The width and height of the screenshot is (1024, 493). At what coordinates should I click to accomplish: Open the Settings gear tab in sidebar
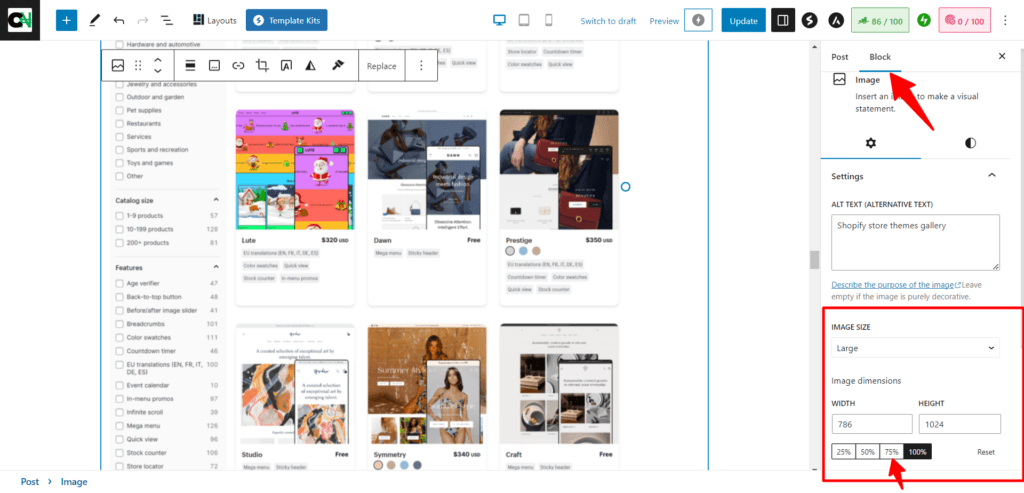pyautogui.click(x=871, y=142)
